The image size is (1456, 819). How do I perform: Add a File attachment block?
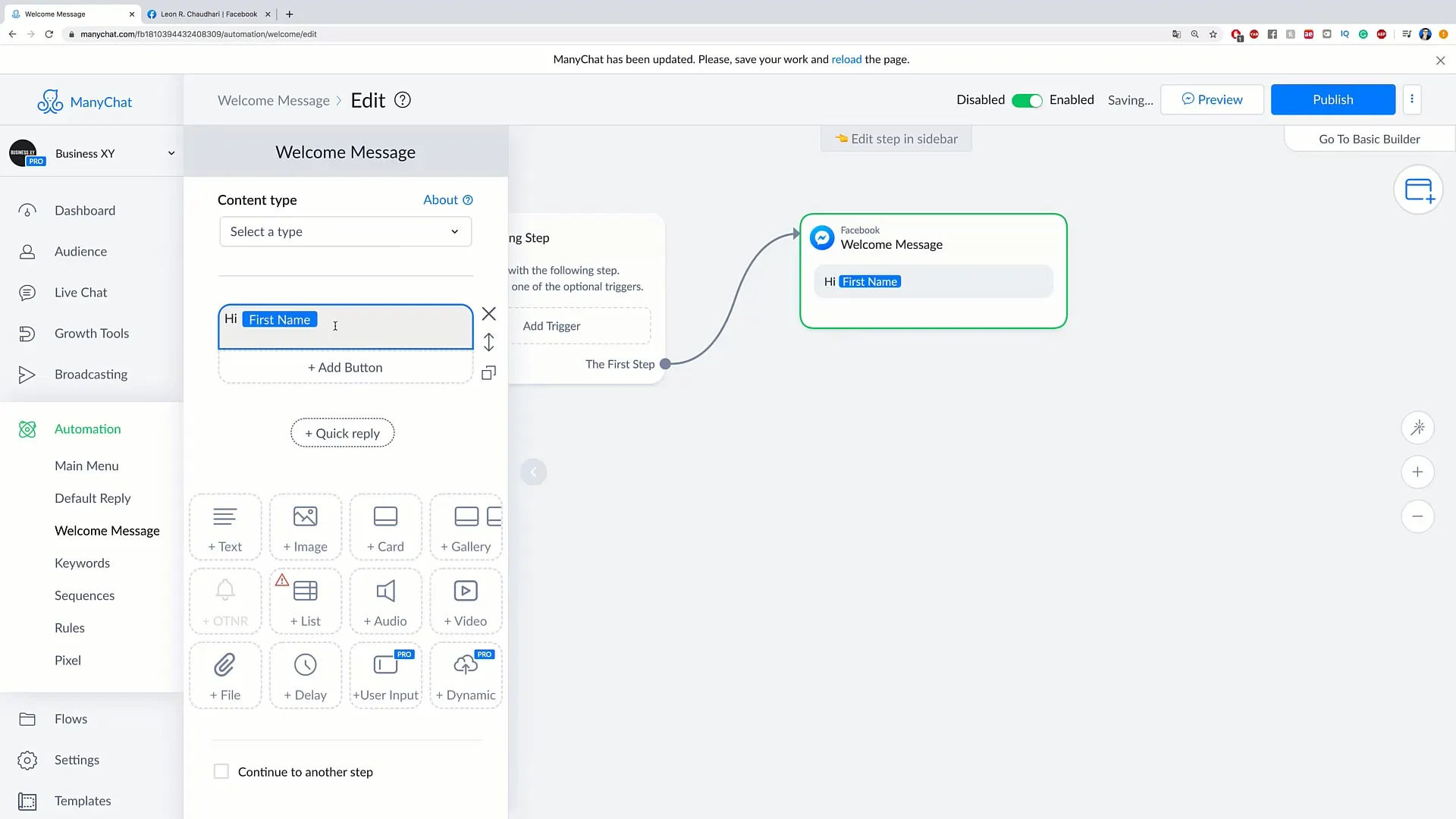point(225,676)
